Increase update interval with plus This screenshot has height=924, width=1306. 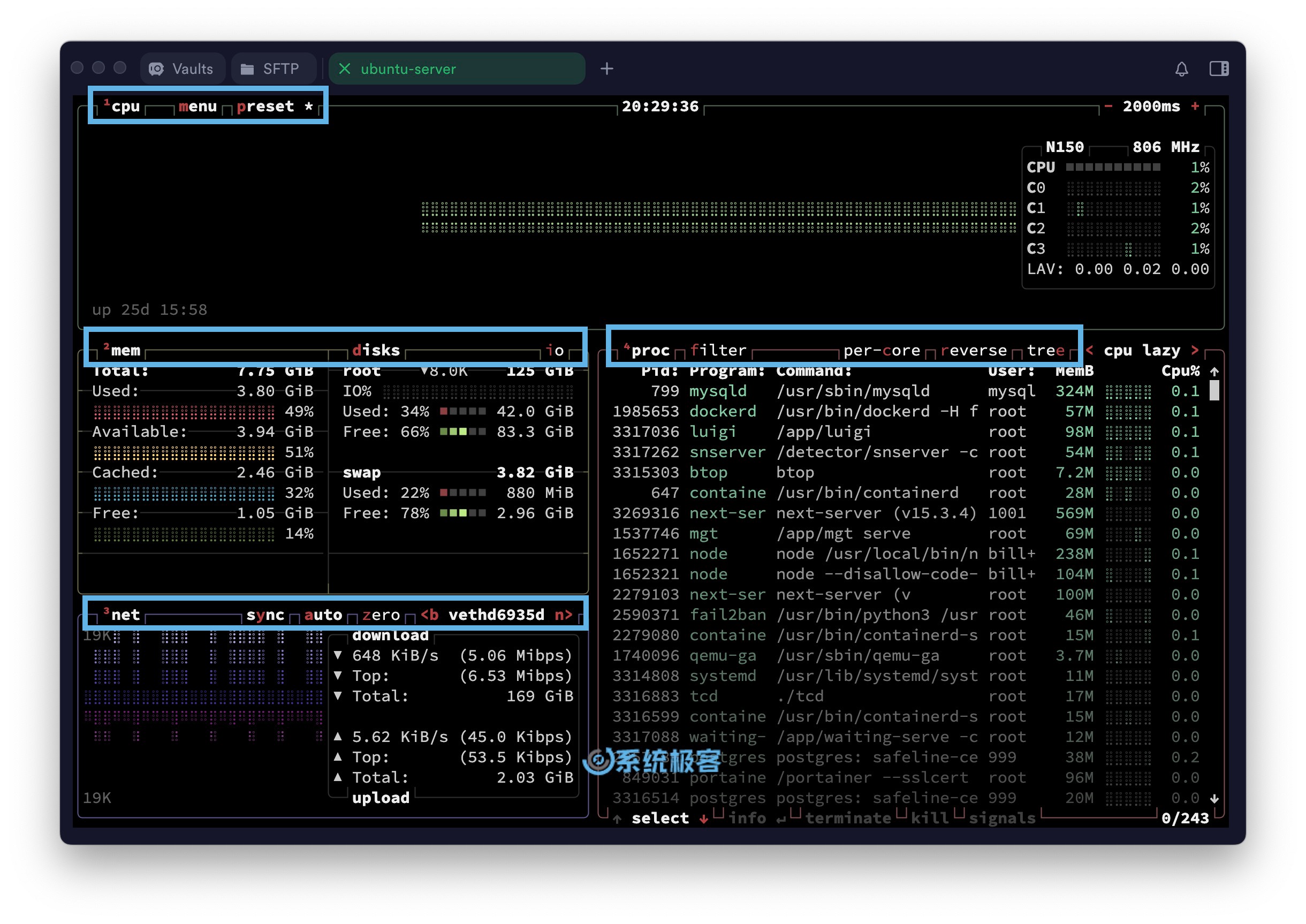click(1195, 107)
